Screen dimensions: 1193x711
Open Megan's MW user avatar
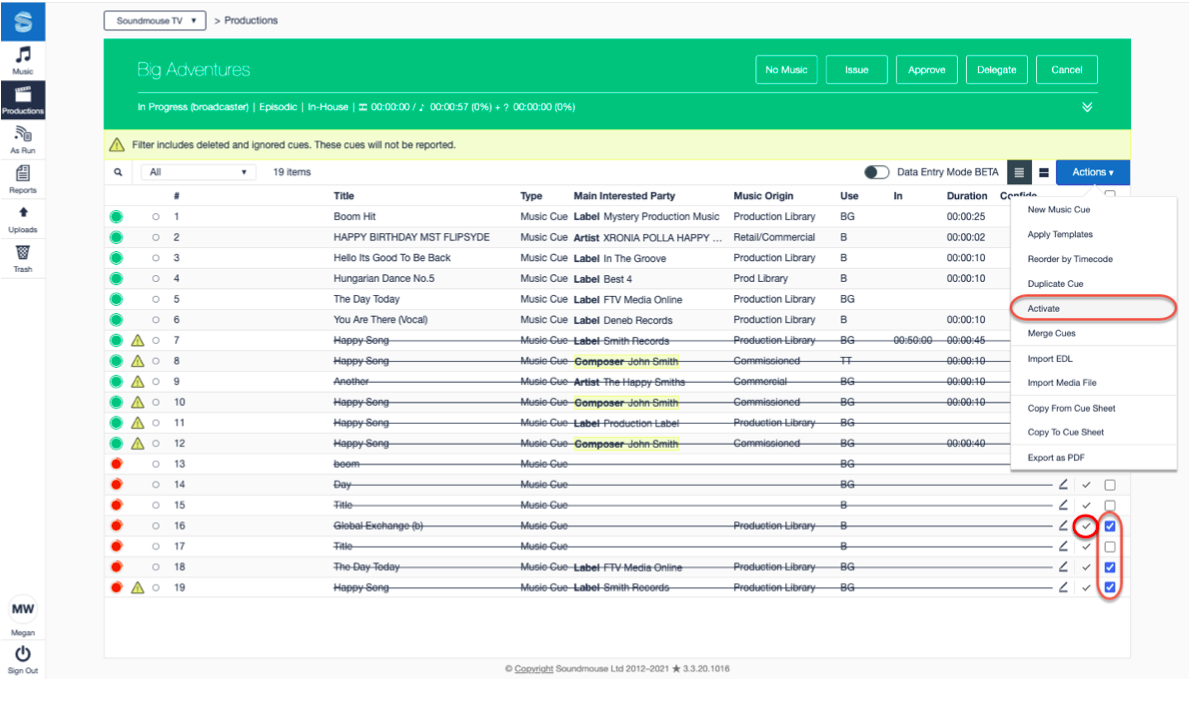point(23,609)
